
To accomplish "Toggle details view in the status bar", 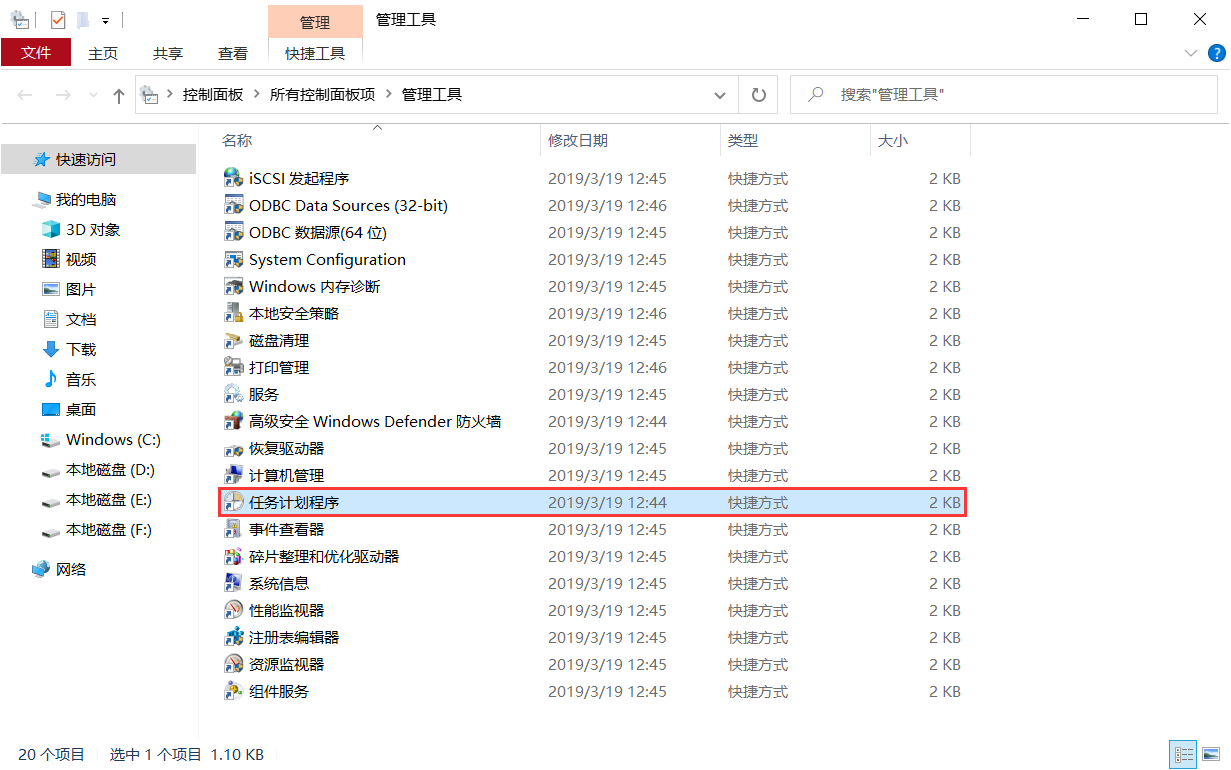I will [x=1184, y=754].
